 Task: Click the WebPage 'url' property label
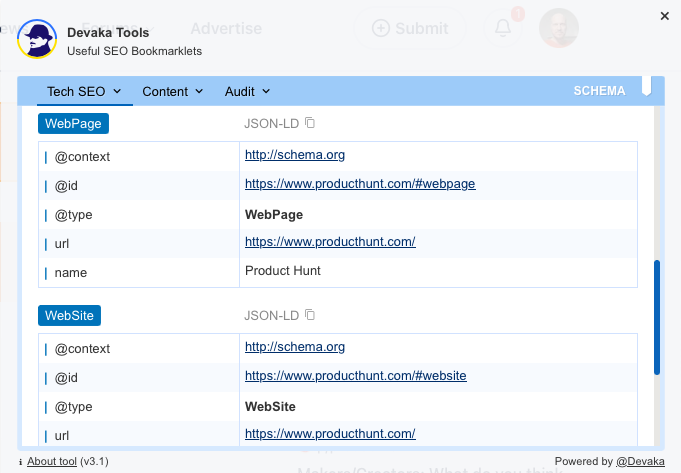(x=62, y=244)
